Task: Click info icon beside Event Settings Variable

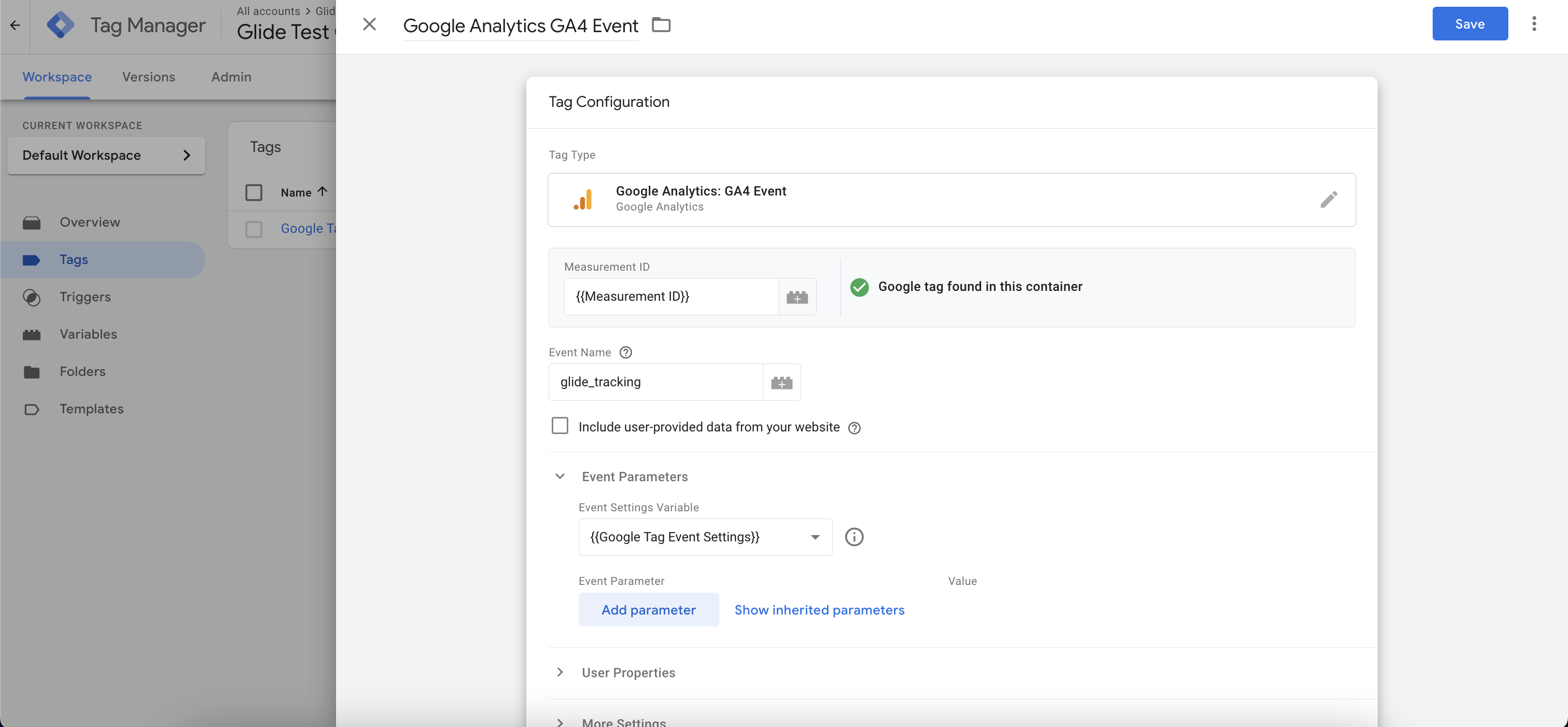Action: [x=853, y=537]
